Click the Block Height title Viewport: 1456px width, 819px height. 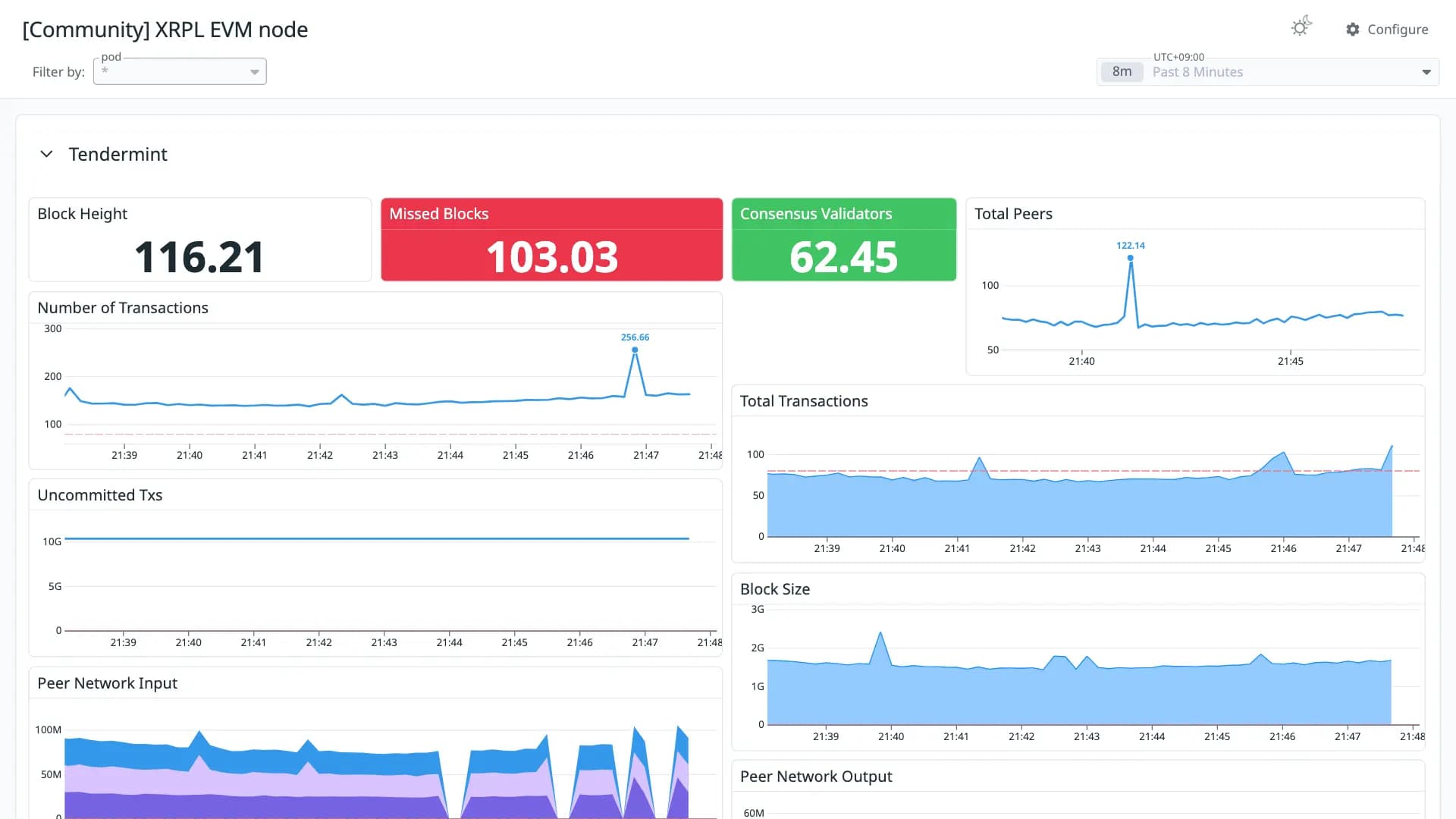click(x=82, y=214)
